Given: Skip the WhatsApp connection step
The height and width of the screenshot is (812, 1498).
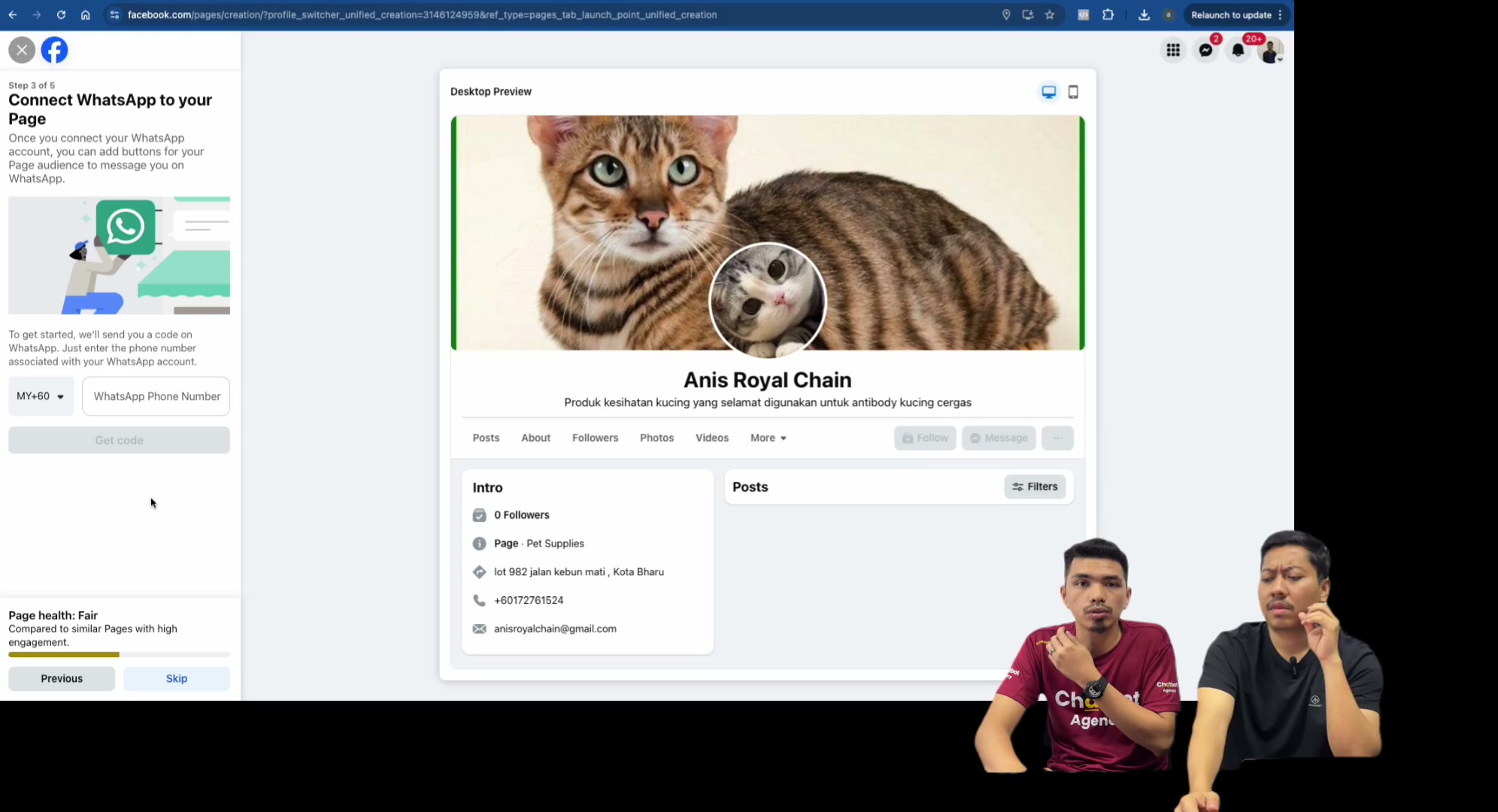Looking at the screenshot, I should point(177,678).
